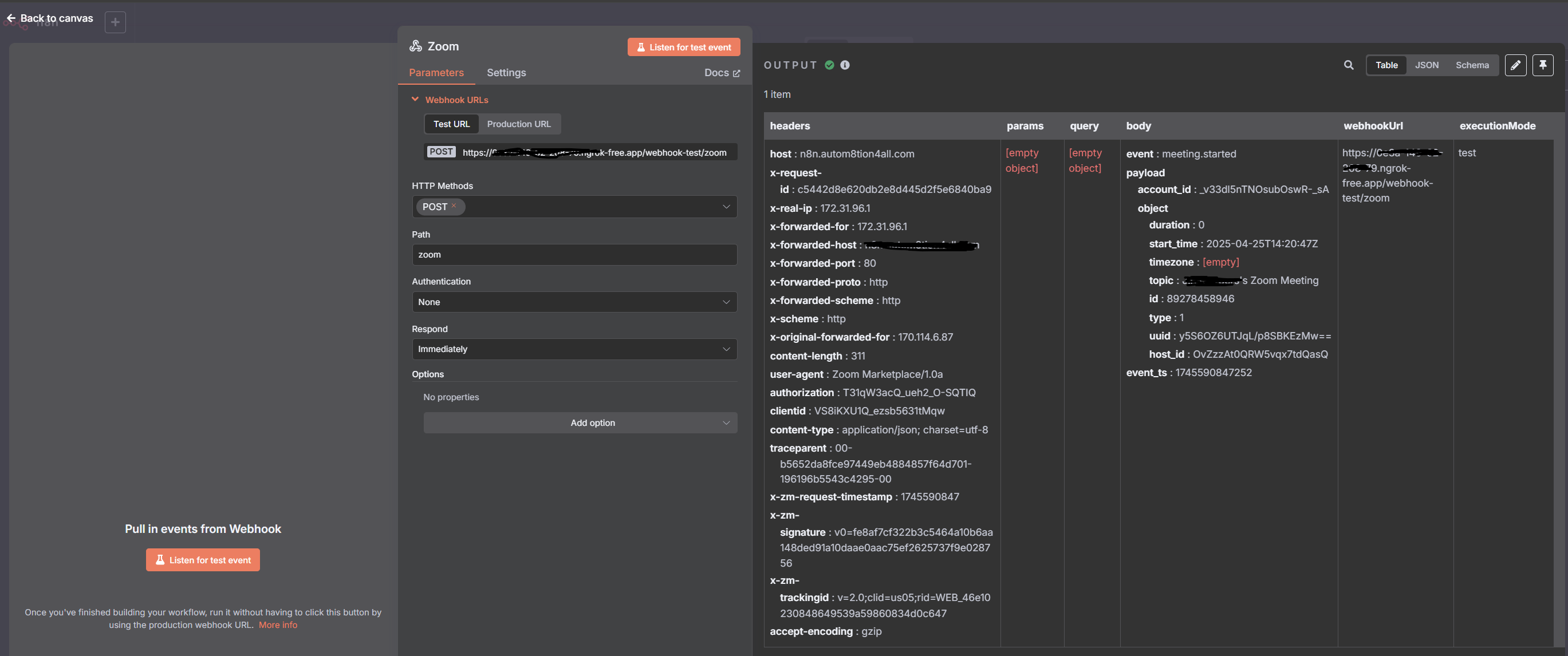Select the Test URL option
Viewport: 1568px width, 656px height.
coord(451,124)
